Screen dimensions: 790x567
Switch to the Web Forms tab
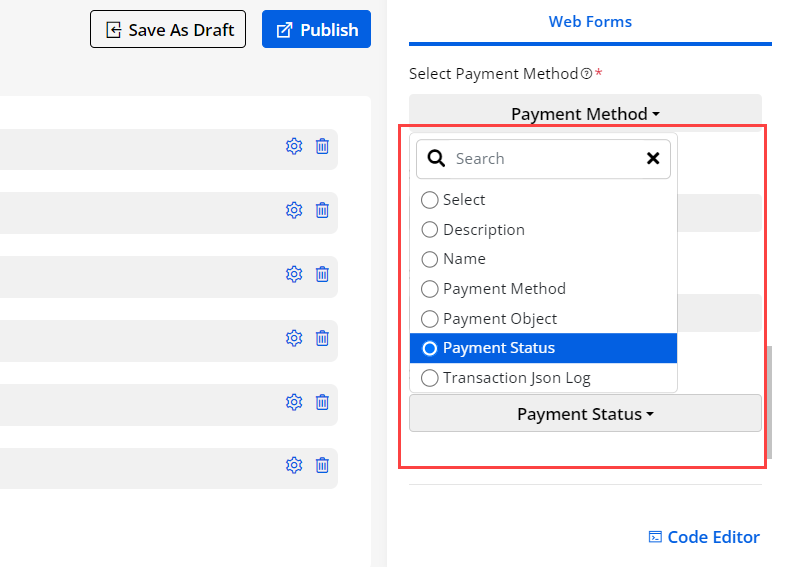(590, 22)
